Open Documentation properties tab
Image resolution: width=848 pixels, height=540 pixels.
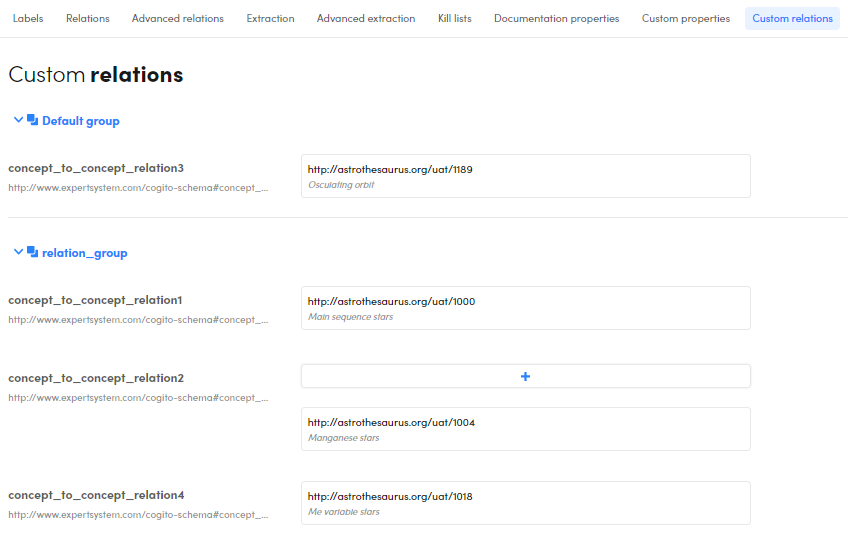tap(557, 18)
